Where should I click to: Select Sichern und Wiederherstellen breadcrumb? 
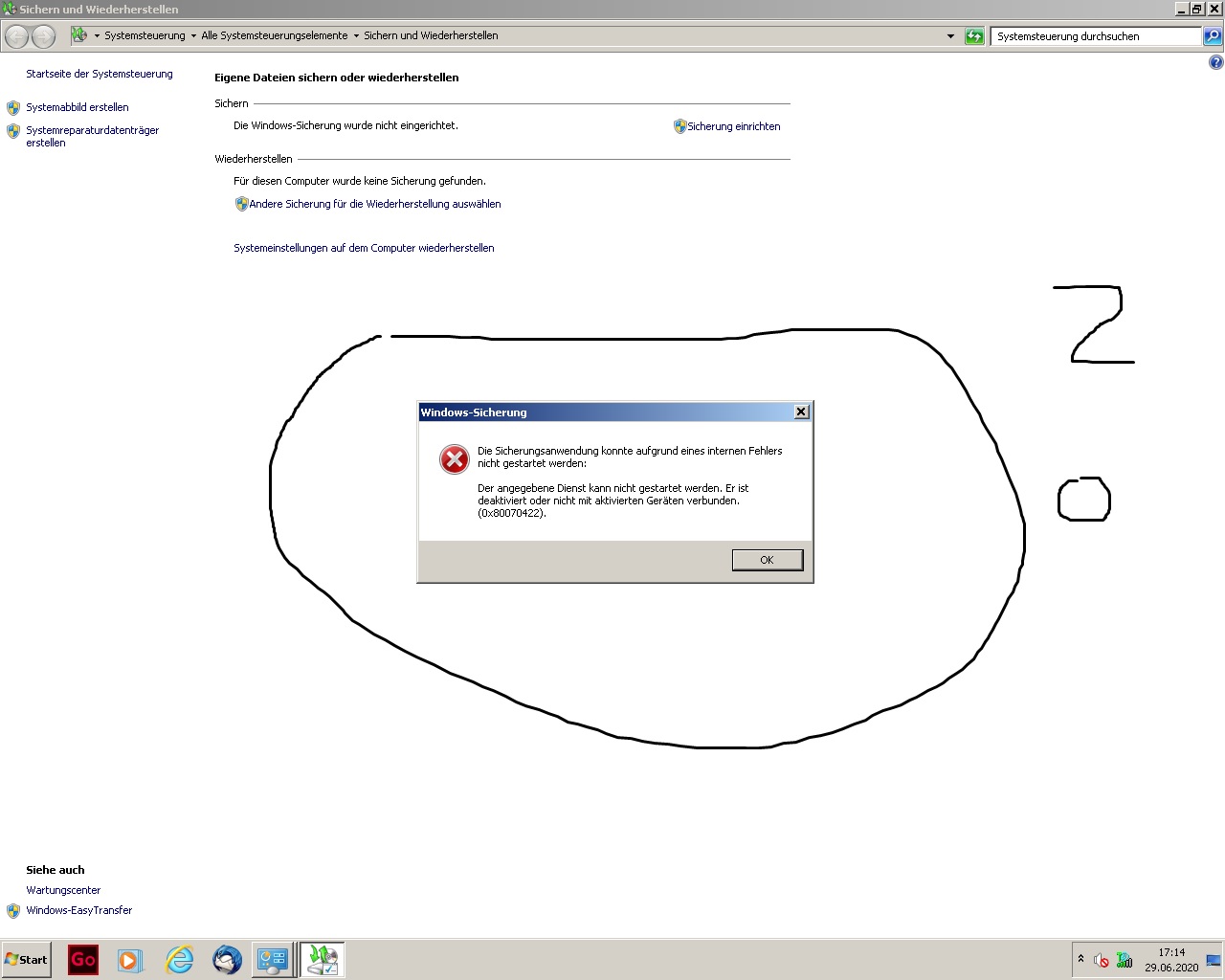pyautogui.click(x=431, y=35)
